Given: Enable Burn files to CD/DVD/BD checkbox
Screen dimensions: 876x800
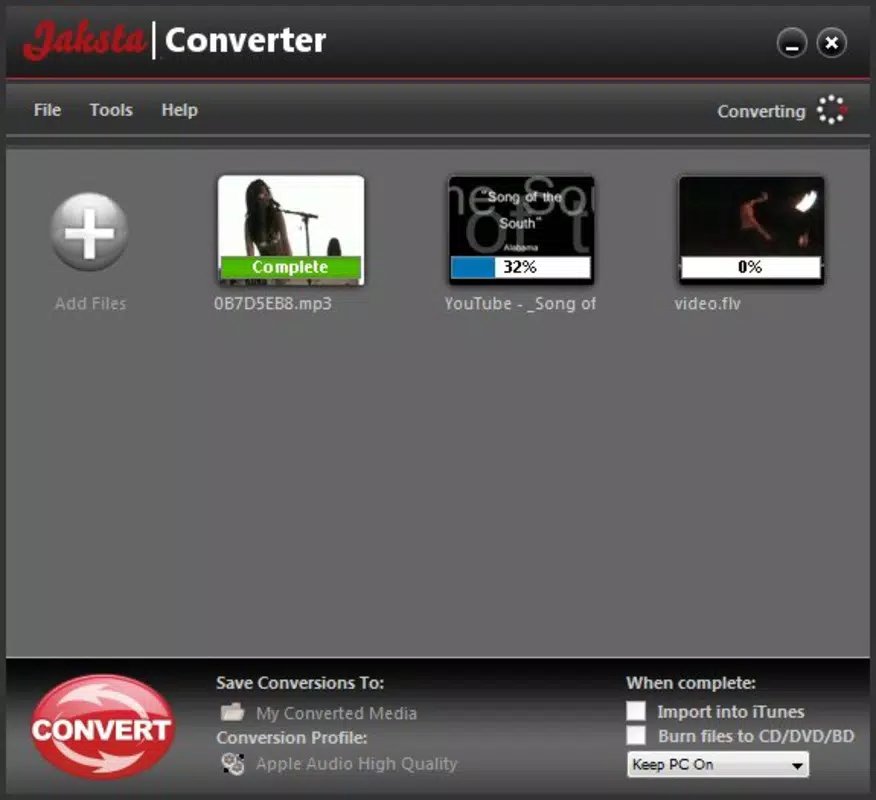Looking at the screenshot, I should tap(636, 736).
